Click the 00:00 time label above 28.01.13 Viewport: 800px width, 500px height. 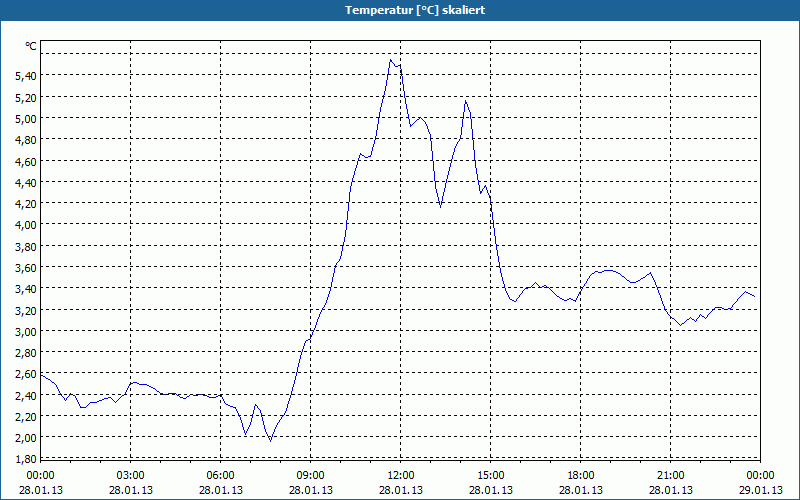pyautogui.click(x=40, y=476)
